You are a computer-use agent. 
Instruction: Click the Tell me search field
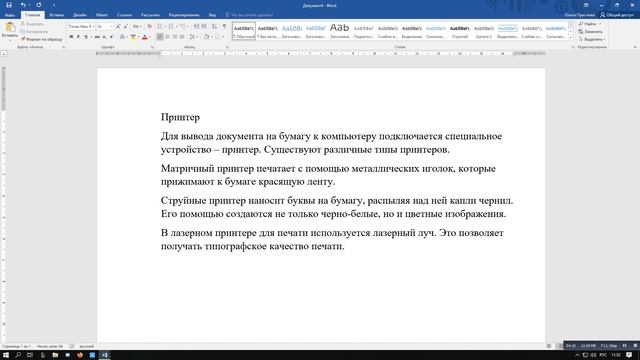249,15
